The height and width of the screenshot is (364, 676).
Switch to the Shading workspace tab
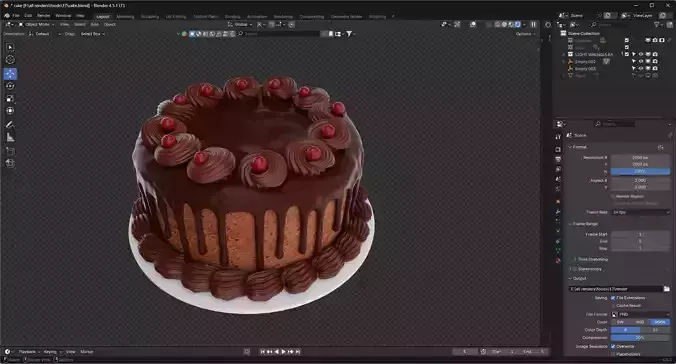tap(232, 17)
